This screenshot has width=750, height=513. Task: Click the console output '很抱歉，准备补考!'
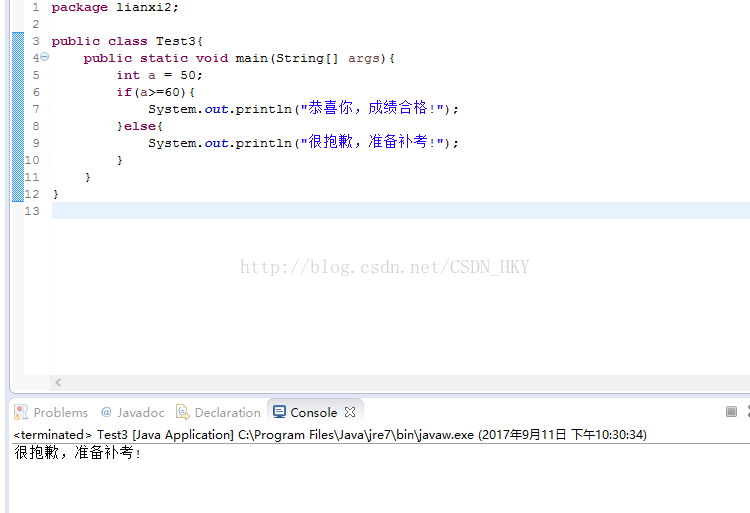coord(77,452)
